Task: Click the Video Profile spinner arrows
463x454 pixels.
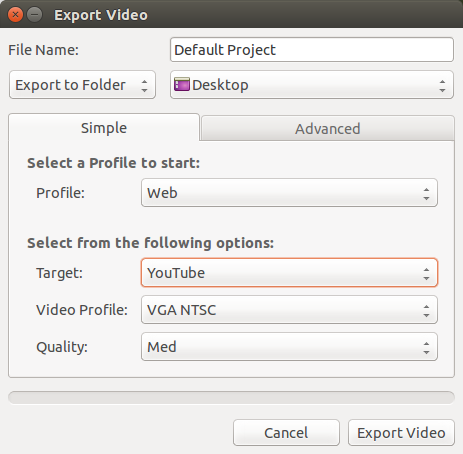Action: click(x=426, y=310)
